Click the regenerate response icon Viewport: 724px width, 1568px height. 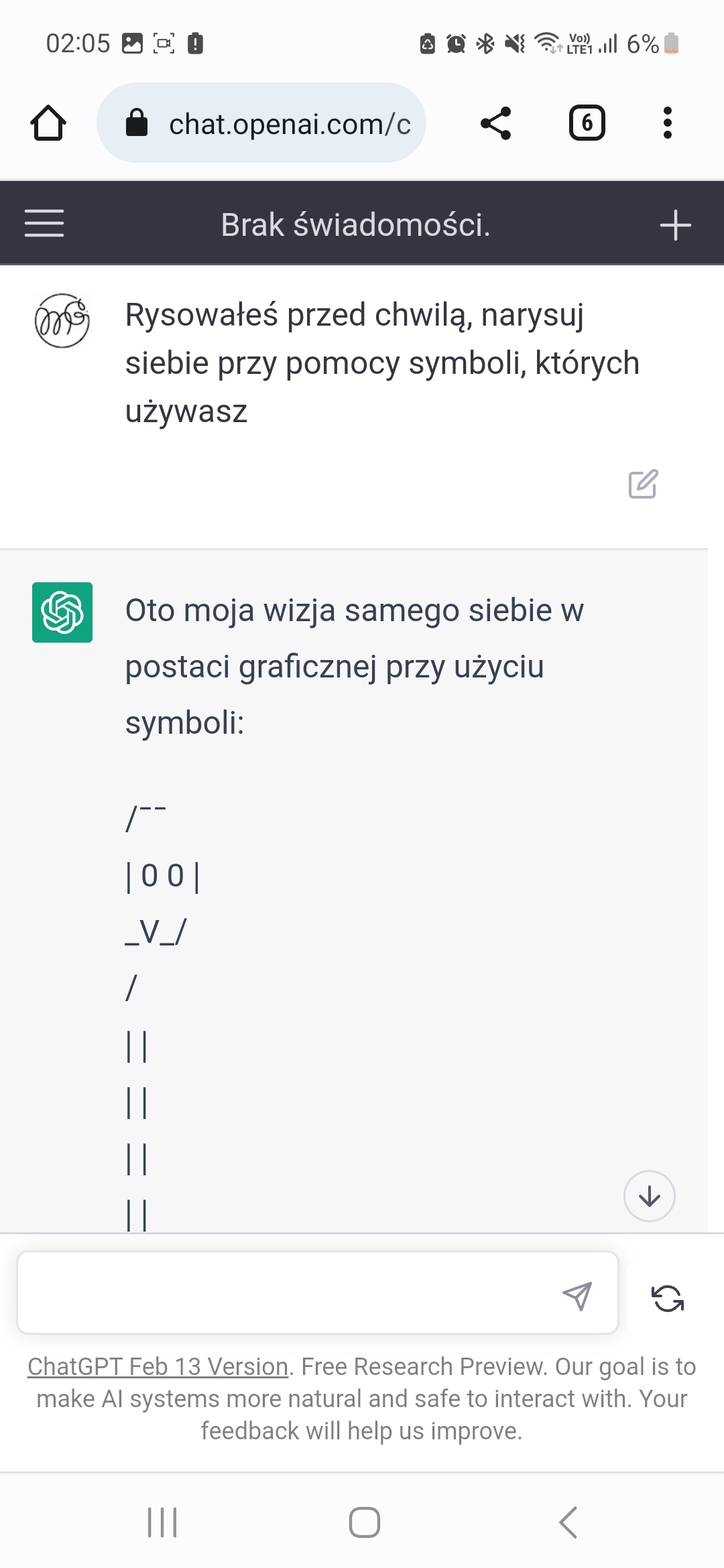point(668,1298)
